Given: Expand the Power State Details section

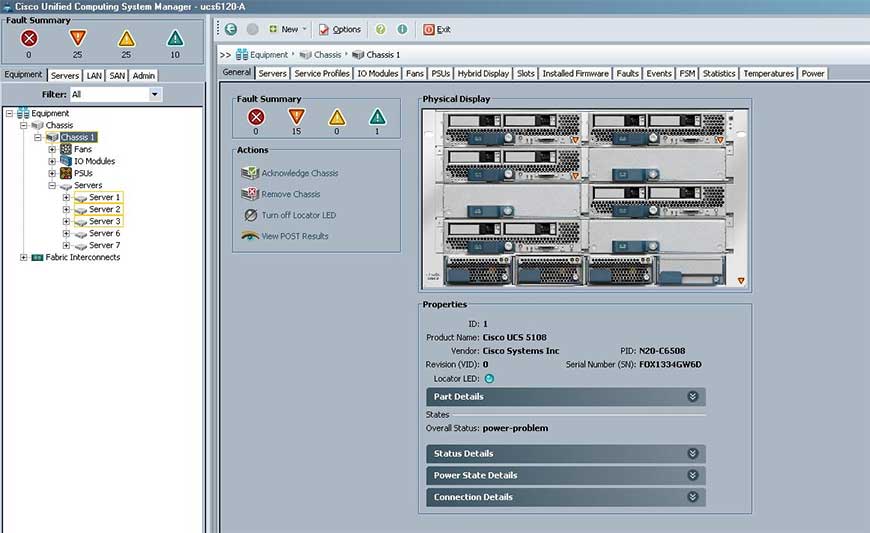Looking at the screenshot, I should (x=566, y=475).
